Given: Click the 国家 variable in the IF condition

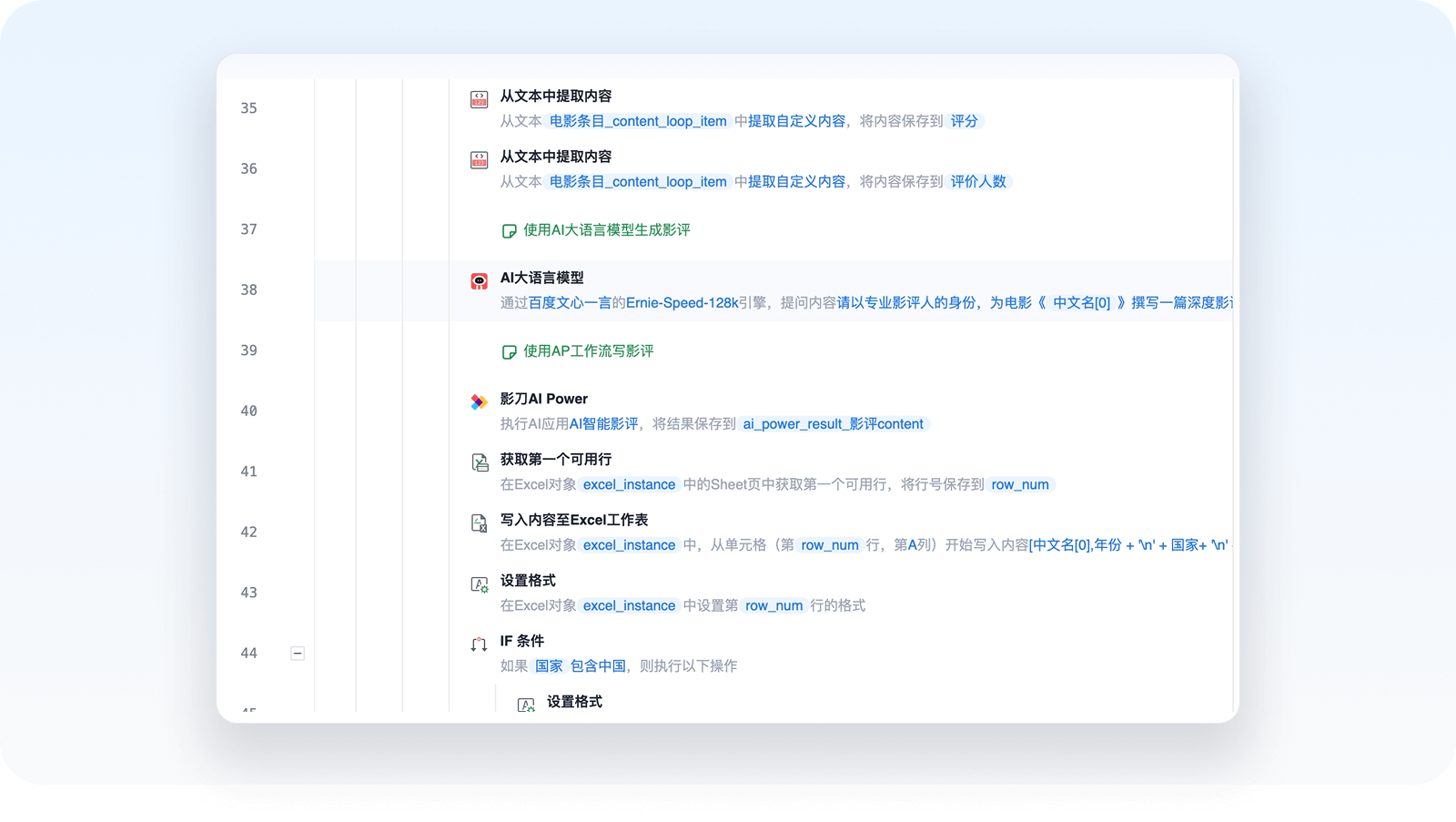Looking at the screenshot, I should (x=549, y=666).
